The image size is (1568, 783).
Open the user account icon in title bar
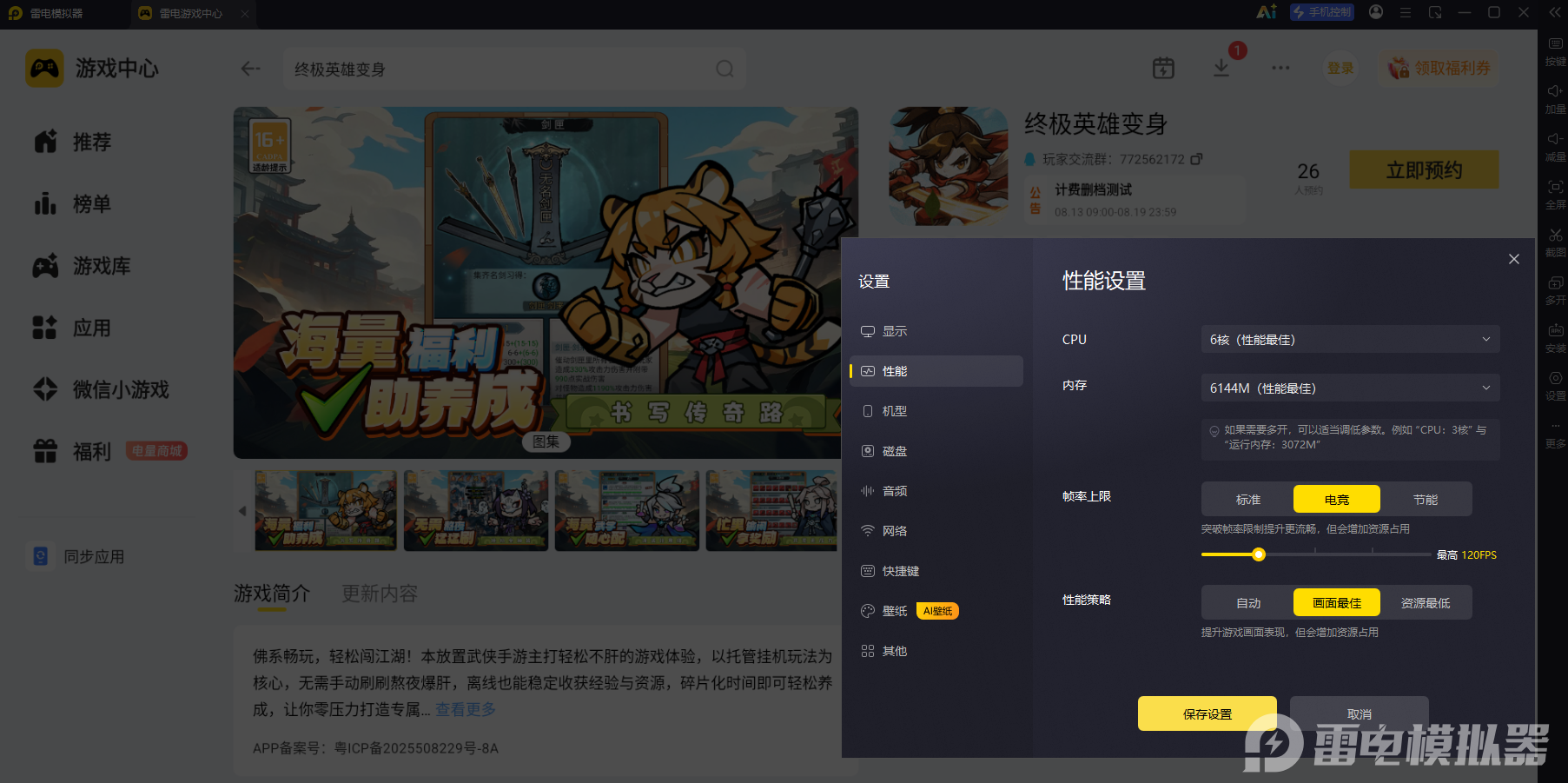(1376, 12)
